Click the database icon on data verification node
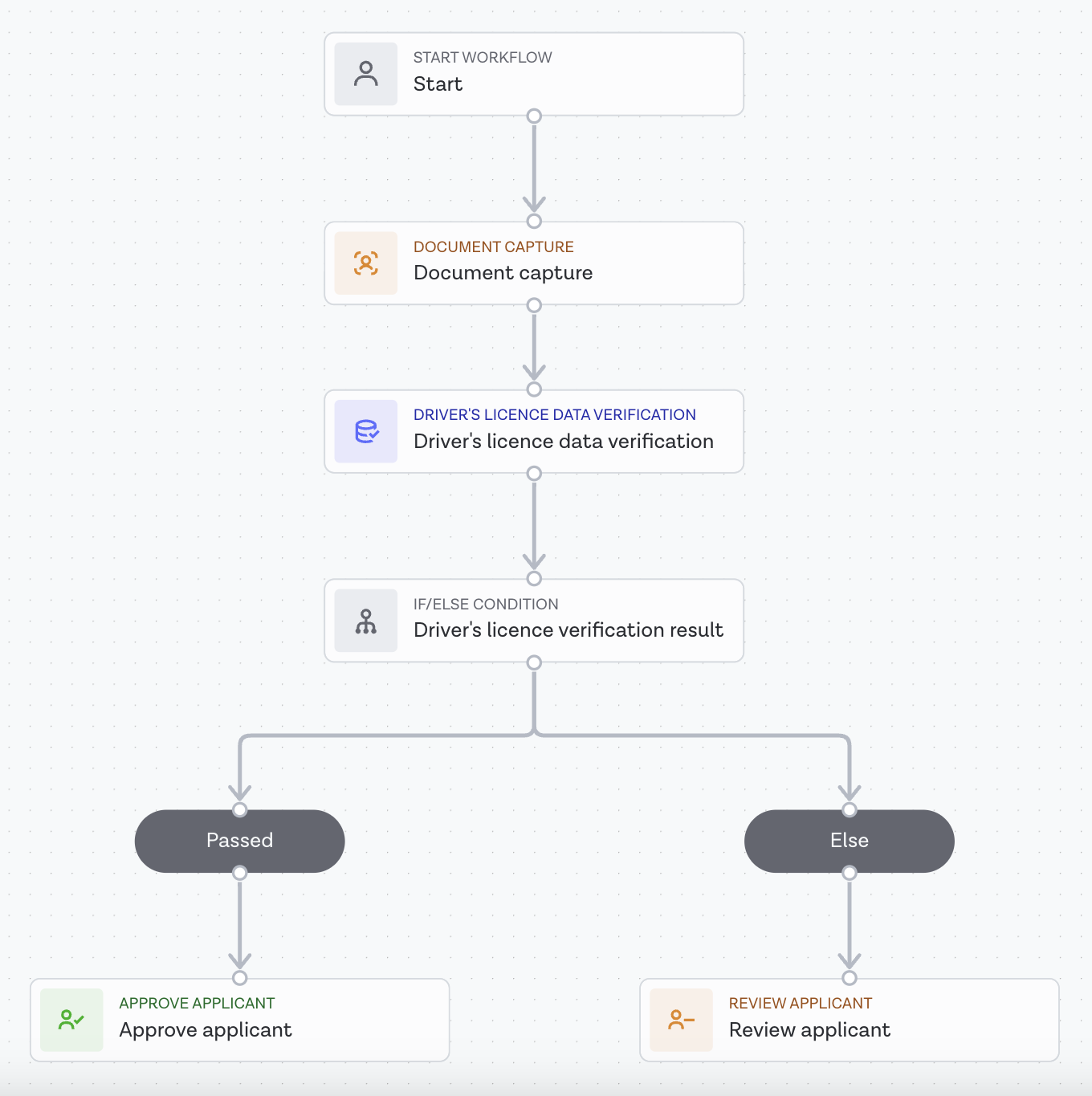1092x1096 pixels. pyautogui.click(x=365, y=431)
